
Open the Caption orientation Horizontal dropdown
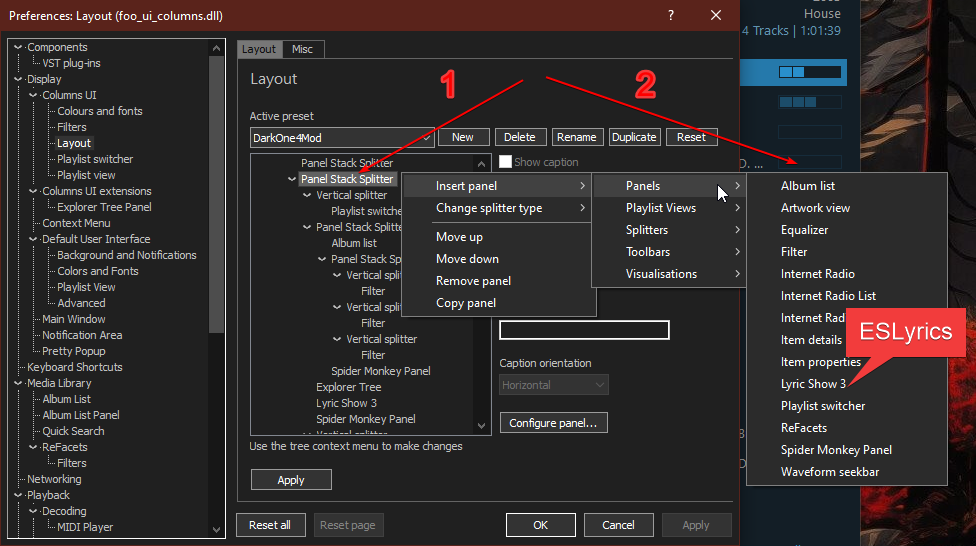pos(553,385)
